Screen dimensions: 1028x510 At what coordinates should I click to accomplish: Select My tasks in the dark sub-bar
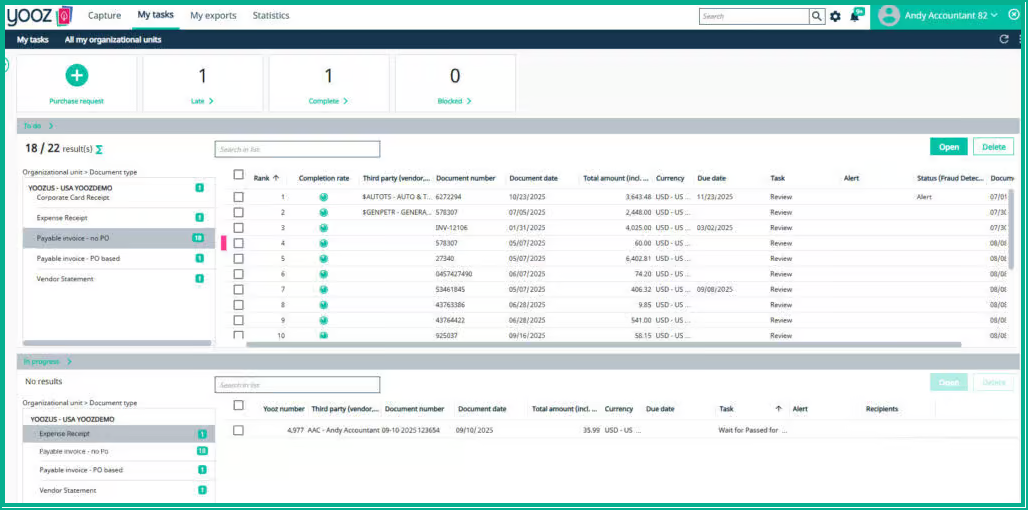(33, 39)
